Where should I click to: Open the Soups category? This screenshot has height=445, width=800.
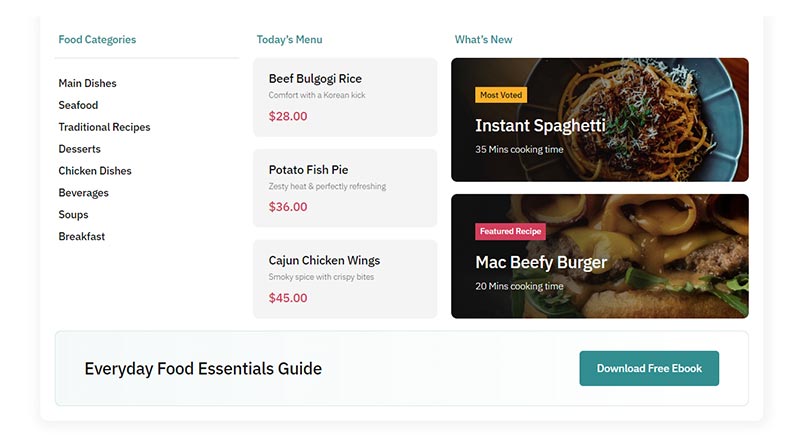[x=73, y=215]
